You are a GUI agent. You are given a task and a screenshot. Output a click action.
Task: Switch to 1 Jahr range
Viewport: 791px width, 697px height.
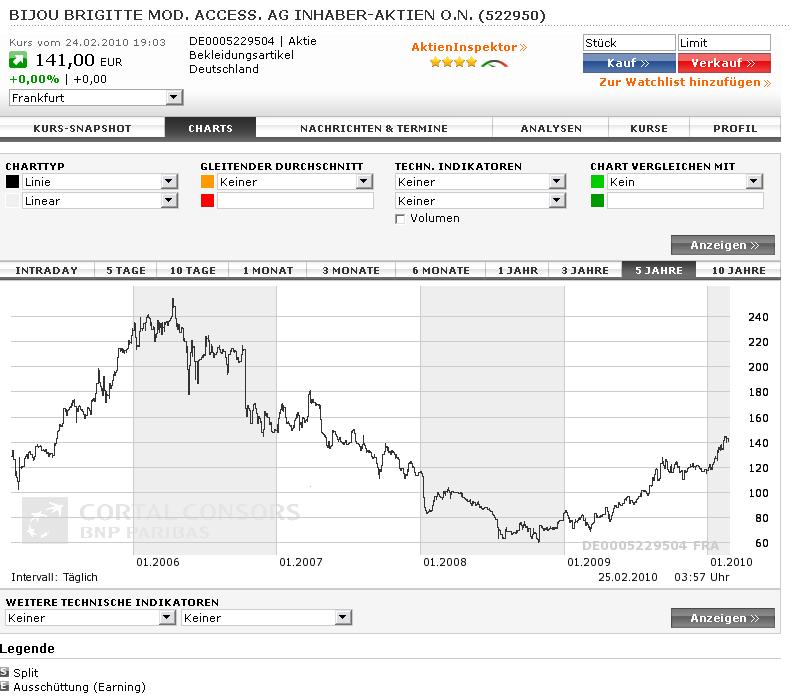click(518, 270)
